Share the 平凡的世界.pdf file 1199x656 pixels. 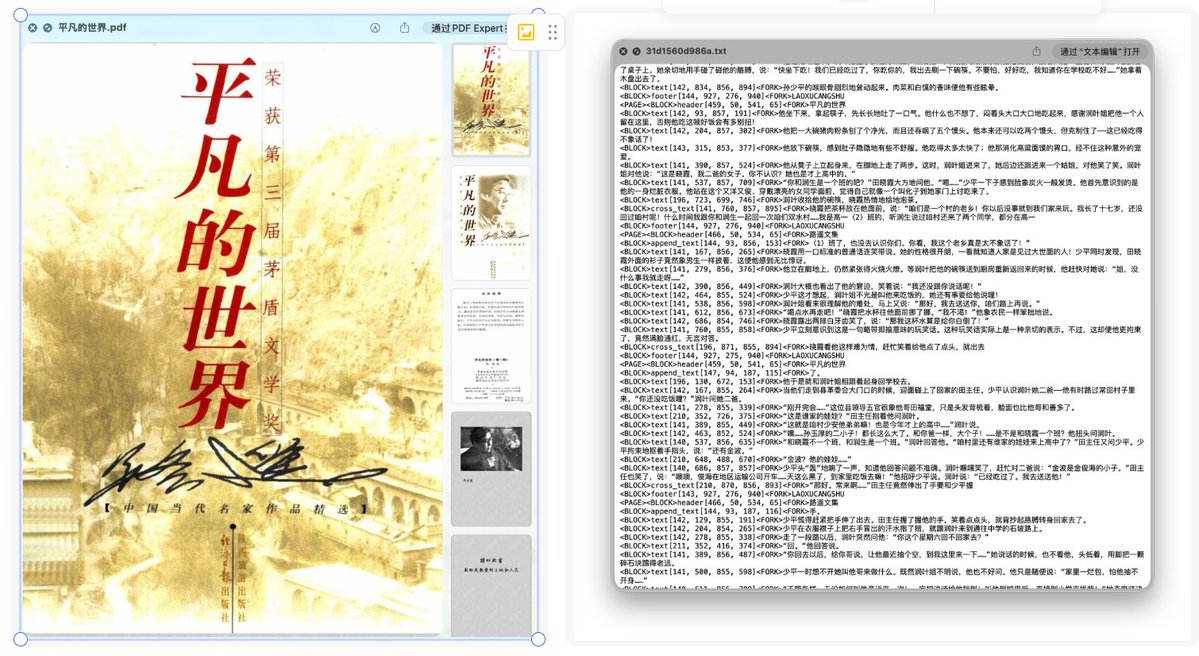point(405,28)
